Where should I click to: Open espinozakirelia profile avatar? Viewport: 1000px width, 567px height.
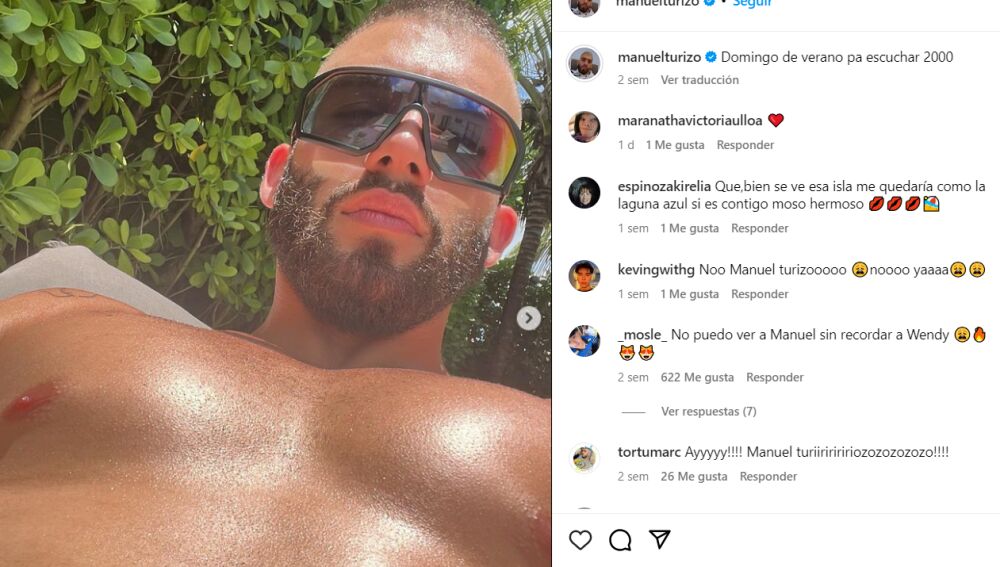coord(584,193)
